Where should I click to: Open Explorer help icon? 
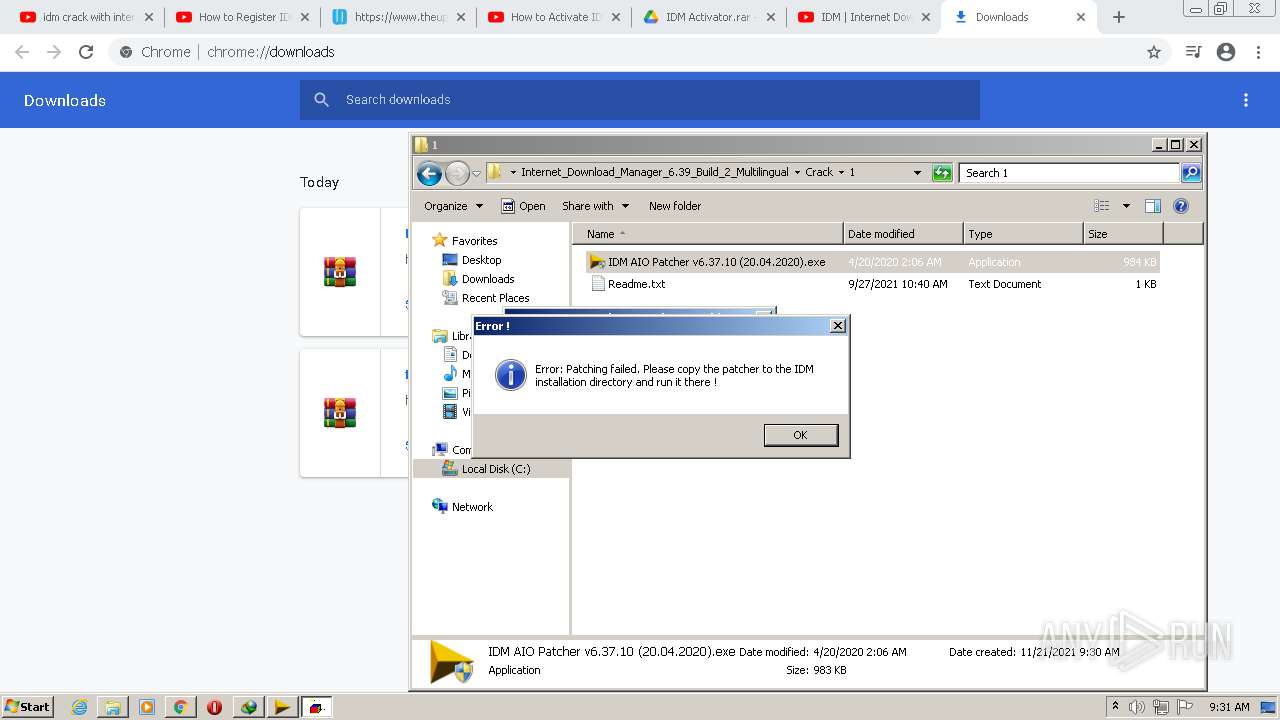point(1181,206)
